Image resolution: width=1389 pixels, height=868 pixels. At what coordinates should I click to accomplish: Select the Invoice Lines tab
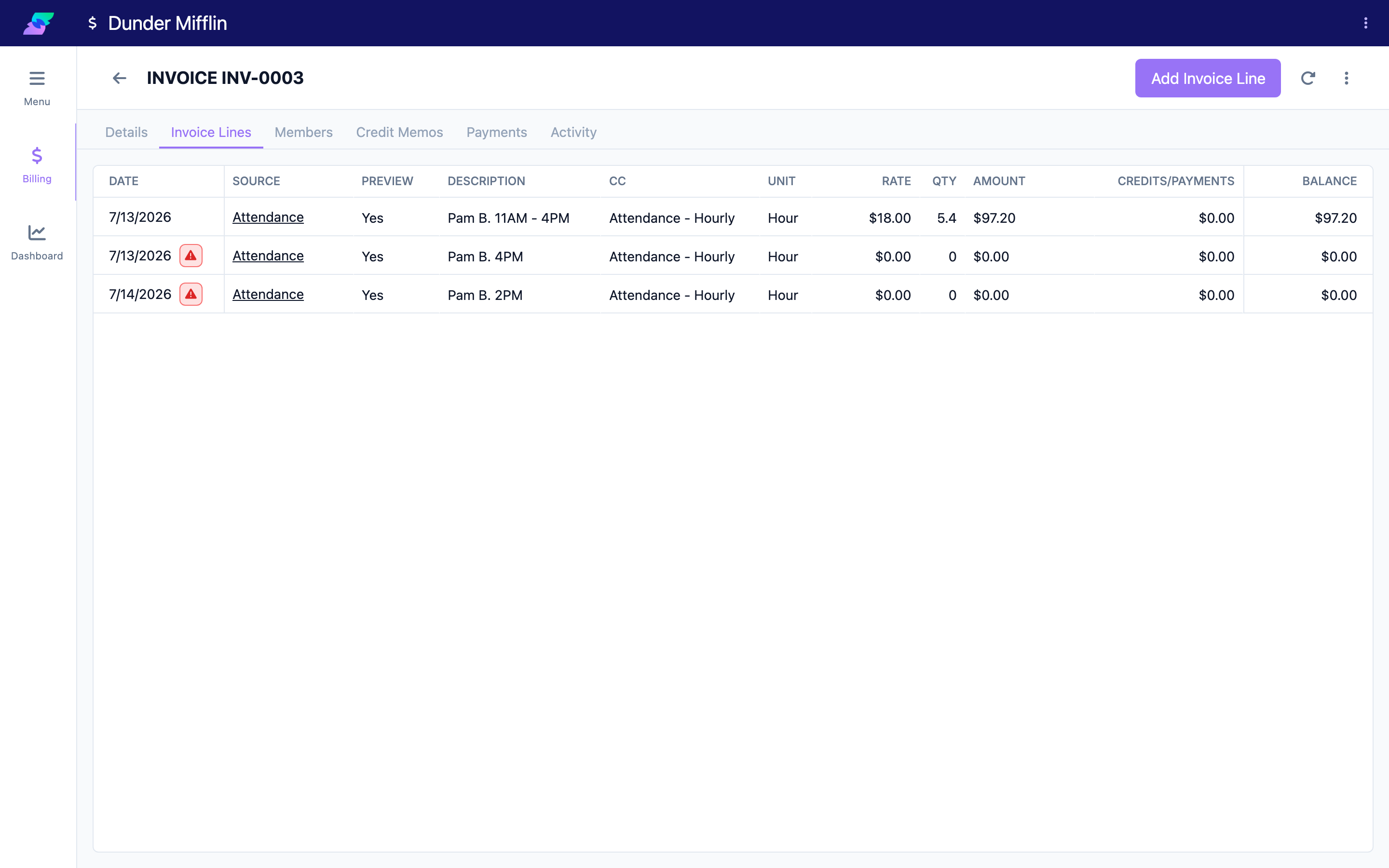click(x=211, y=132)
